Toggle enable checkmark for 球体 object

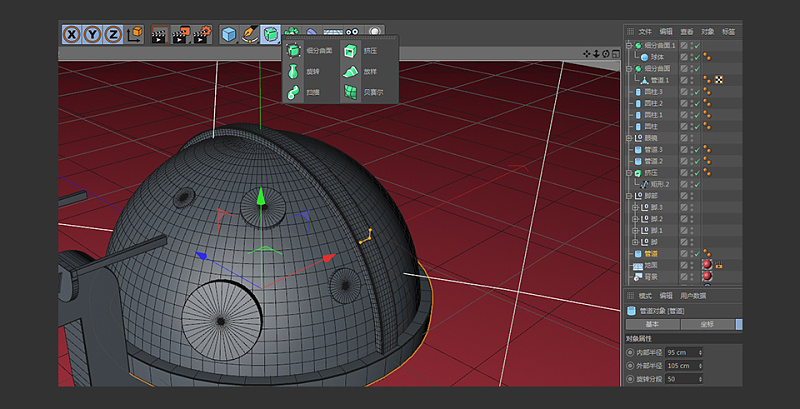695,57
